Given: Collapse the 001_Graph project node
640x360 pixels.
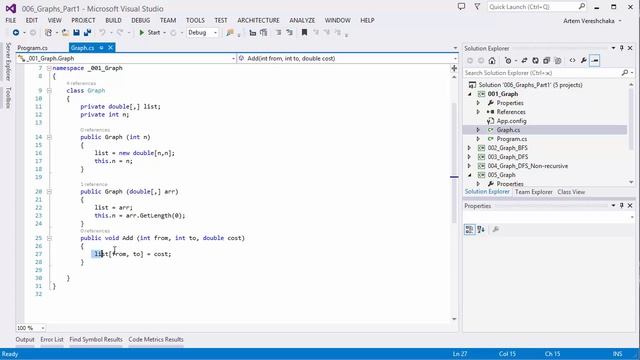Looking at the screenshot, I should tap(469, 94).
